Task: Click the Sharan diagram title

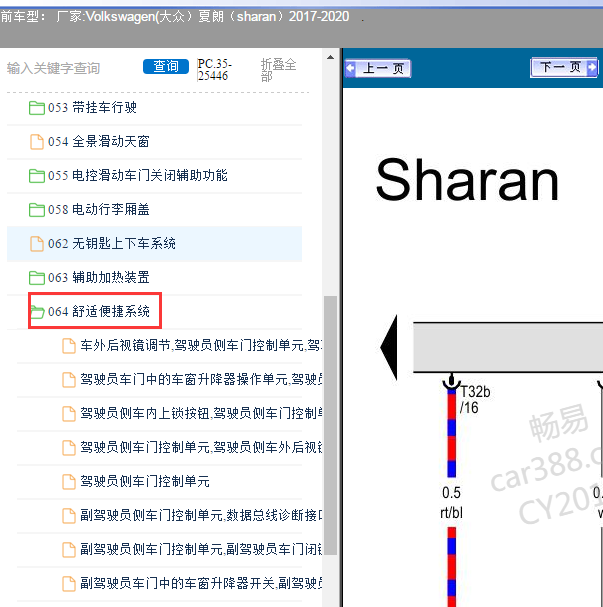Action: click(467, 179)
